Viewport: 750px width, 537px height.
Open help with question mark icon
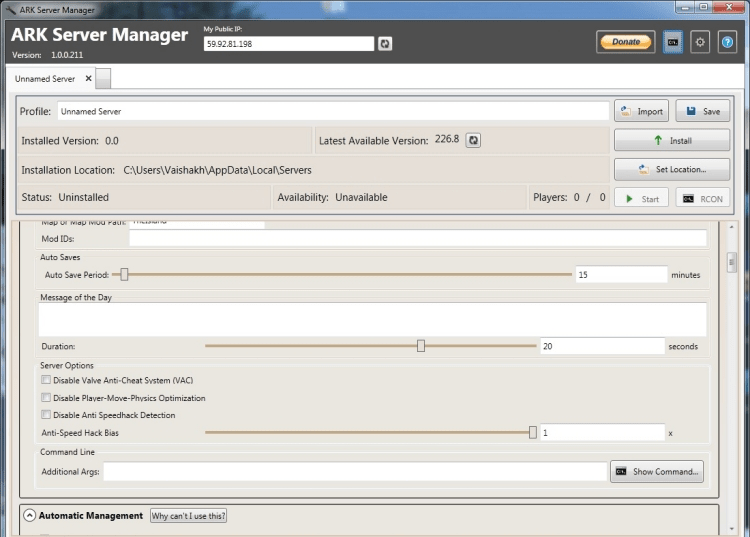click(727, 42)
